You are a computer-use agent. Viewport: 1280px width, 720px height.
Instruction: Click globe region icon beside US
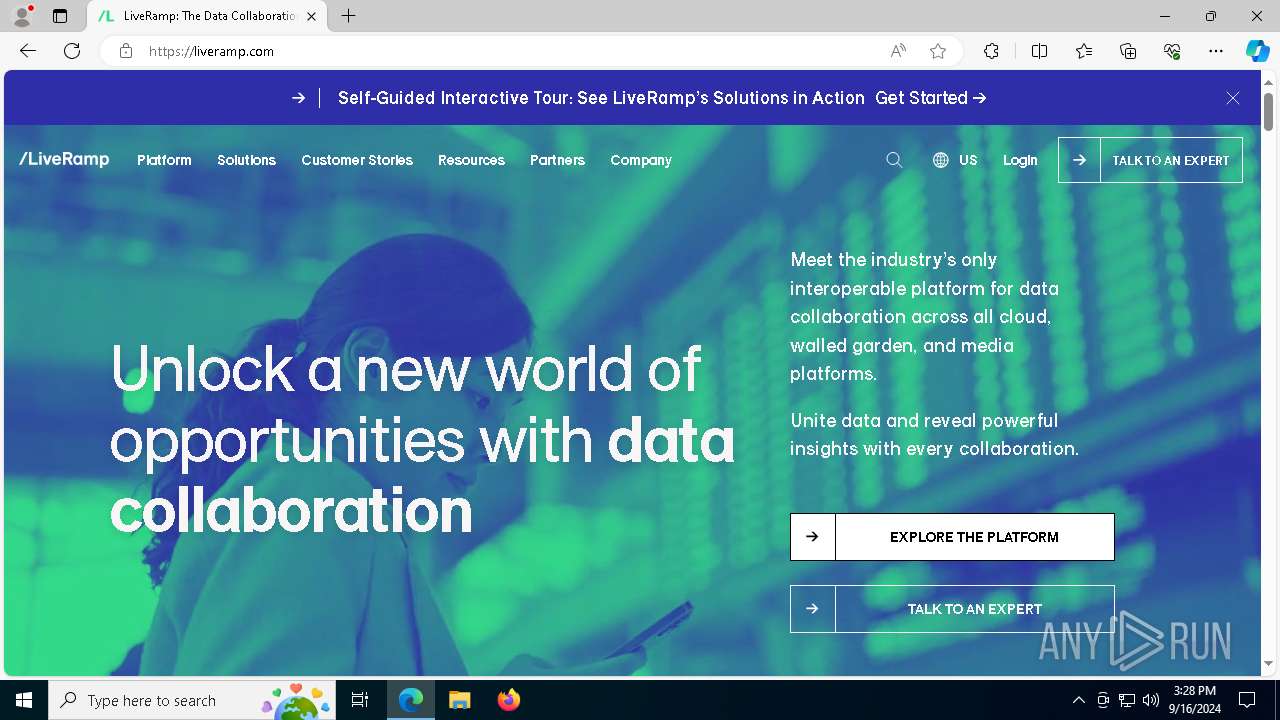(940, 160)
